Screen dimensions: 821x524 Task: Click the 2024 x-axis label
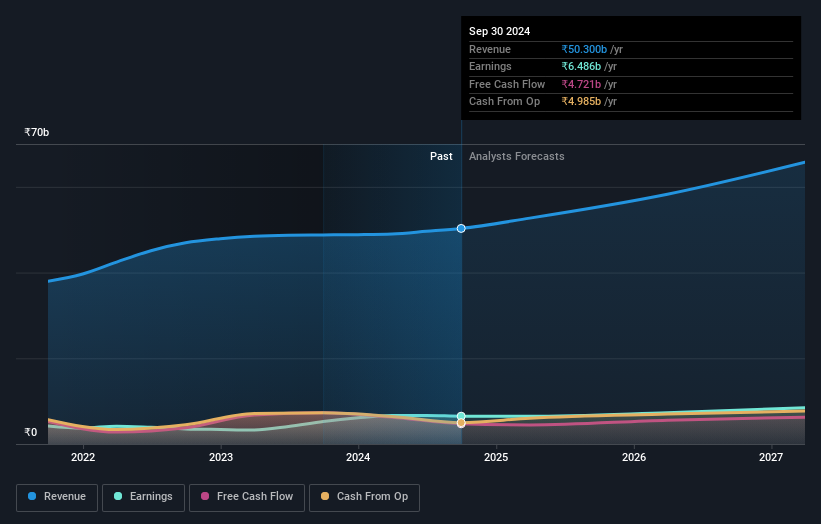[358, 457]
